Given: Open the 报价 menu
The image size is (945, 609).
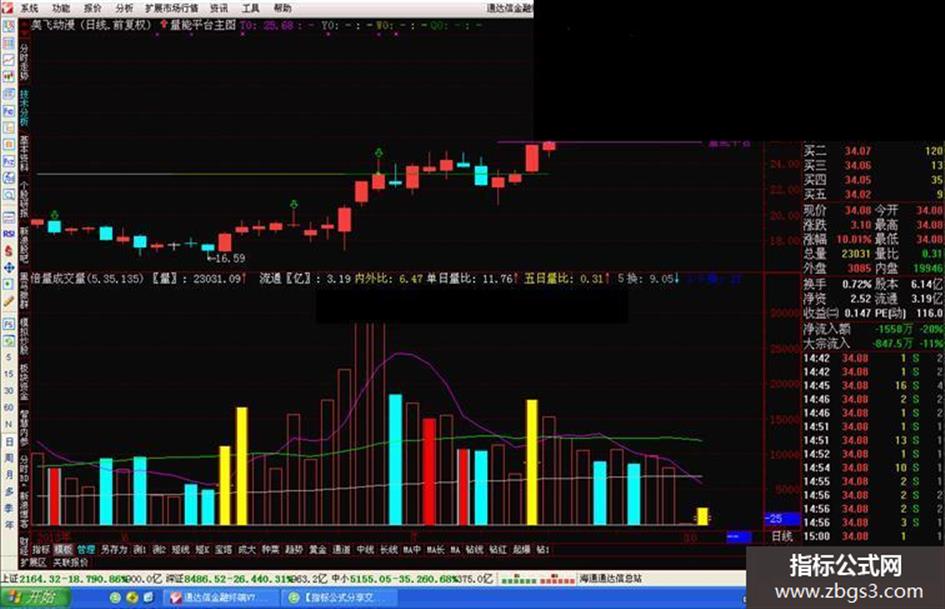Looking at the screenshot, I should (x=92, y=8).
